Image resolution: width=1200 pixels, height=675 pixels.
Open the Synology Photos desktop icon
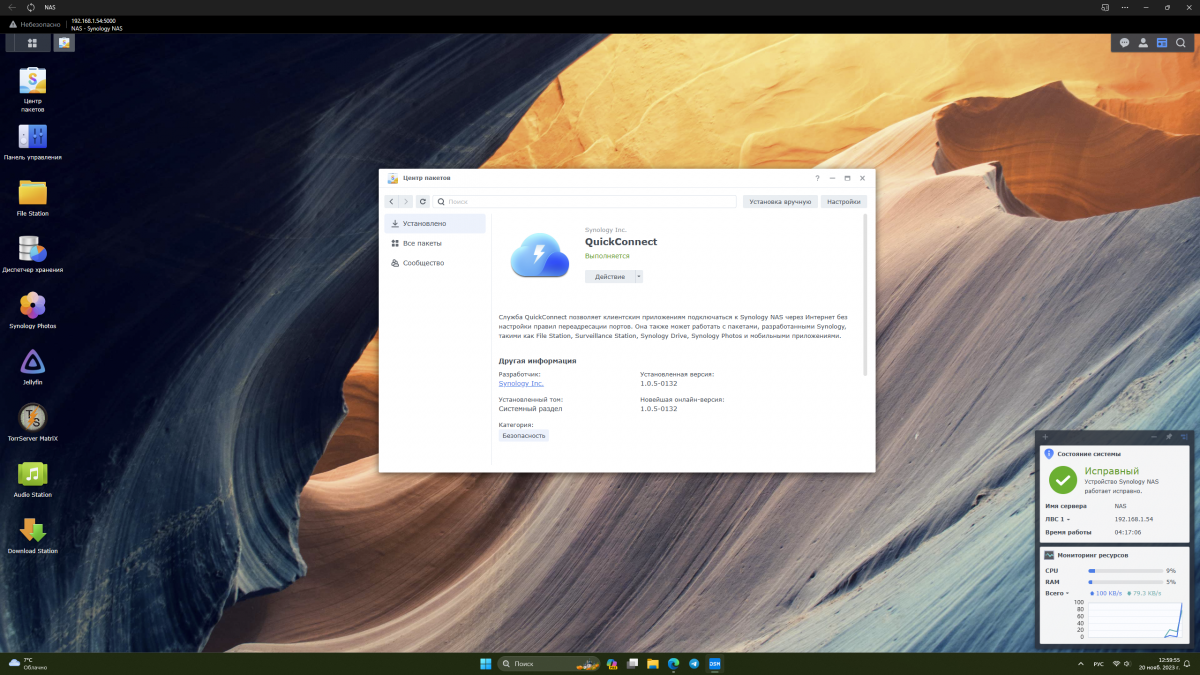click(33, 310)
